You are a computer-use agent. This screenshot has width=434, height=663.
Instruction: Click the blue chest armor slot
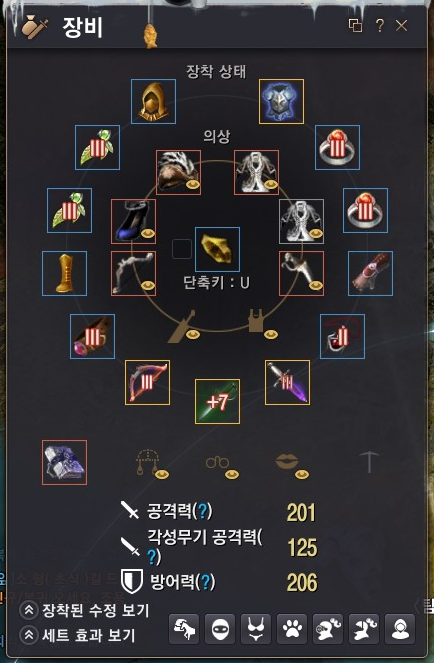pyautogui.click(x=281, y=101)
